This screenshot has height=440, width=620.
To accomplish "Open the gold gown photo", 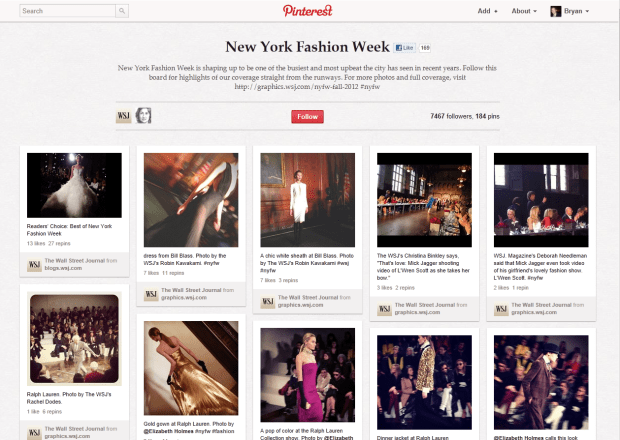I will [191, 368].
